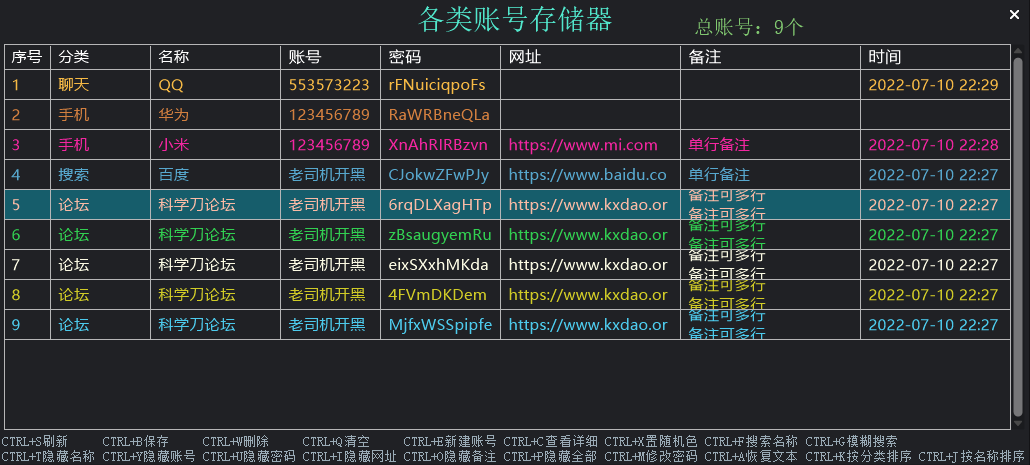Select the 老司机开黑 account in row 9
Image resolution: width=1030 pixels, height=465 pixels.
coord(330,324)
